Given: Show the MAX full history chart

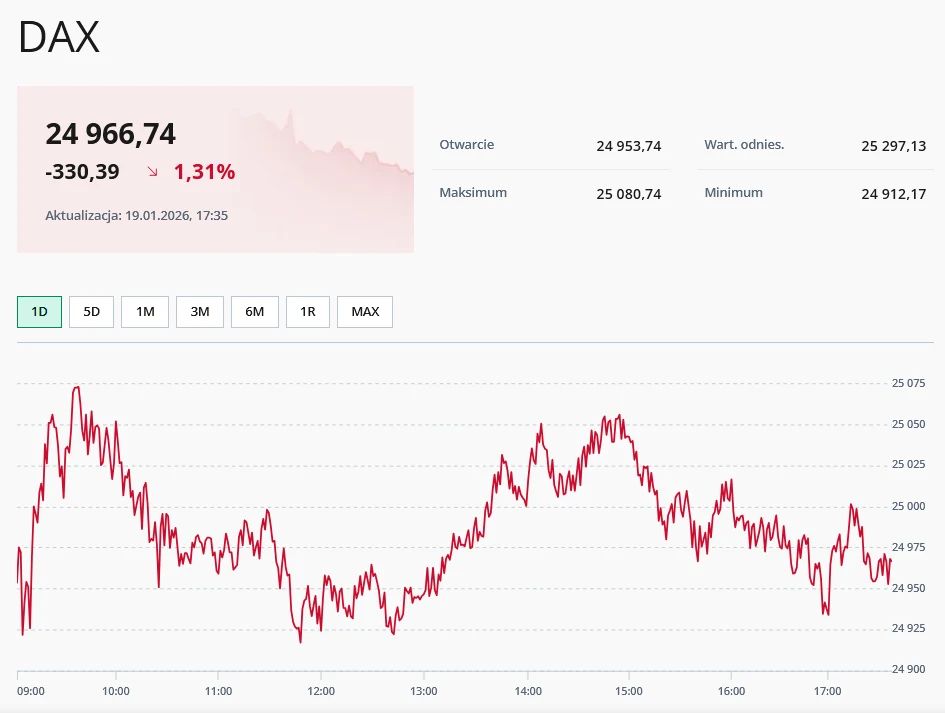Looking at the screenshot, I should point(364,311).
